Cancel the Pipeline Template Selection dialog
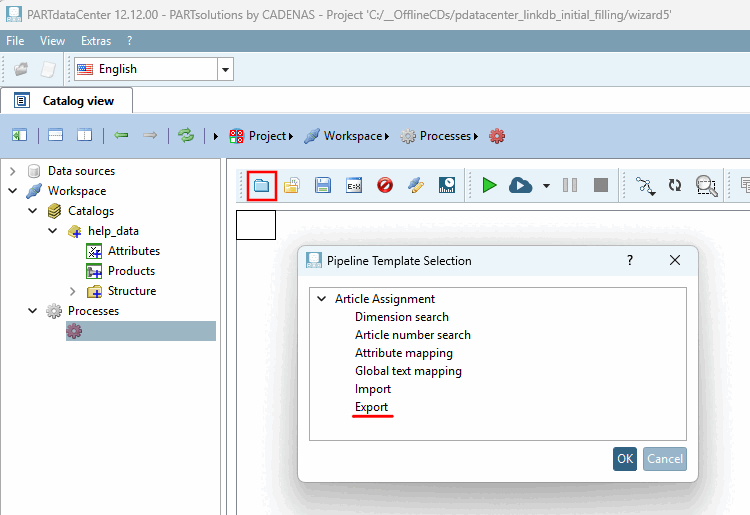This screenshot has width=750, height=515. coord(665,459)
